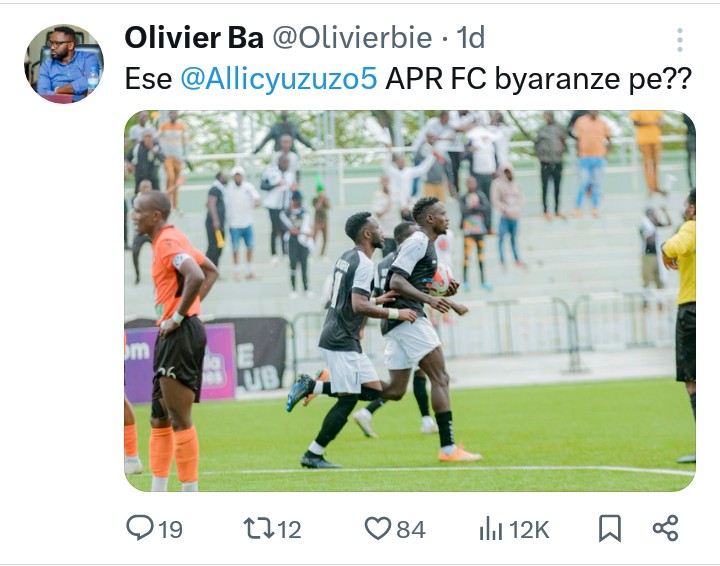Open the @Olivierbie handle link

pyautogui.click(x=352, y=38)
